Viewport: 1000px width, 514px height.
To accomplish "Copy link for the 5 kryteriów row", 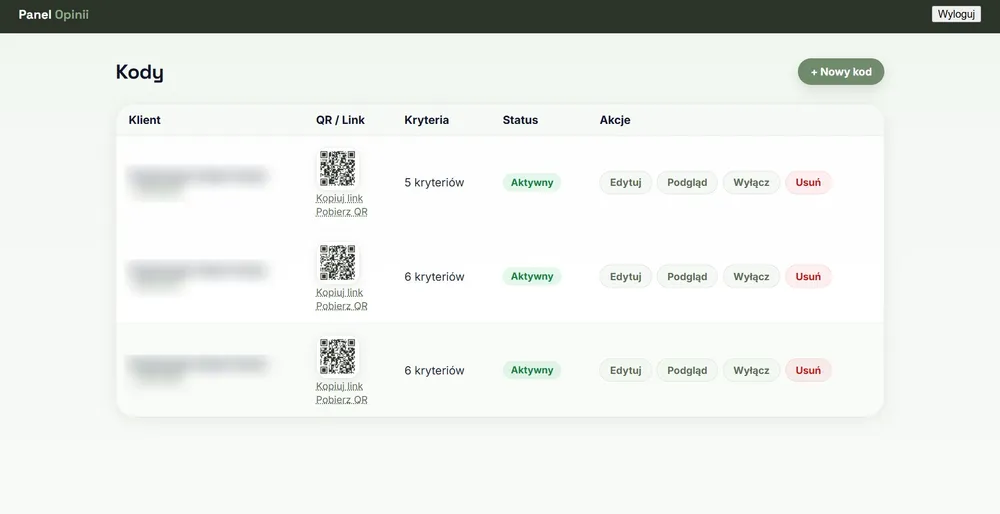I will tap(339, 198).
